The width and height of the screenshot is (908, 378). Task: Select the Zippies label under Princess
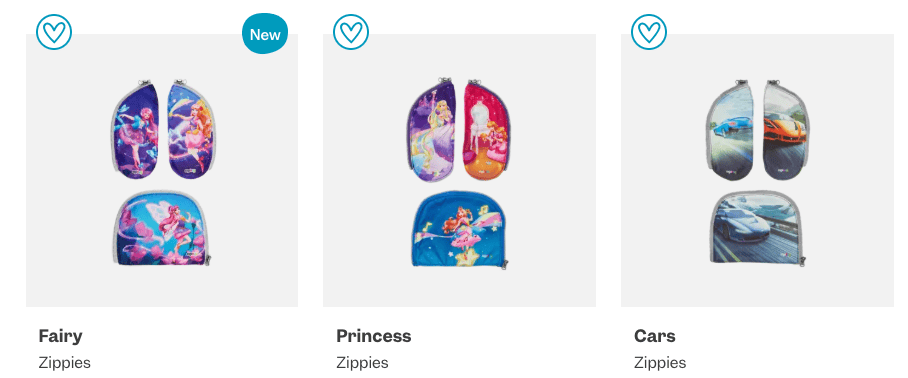(363, 363)
